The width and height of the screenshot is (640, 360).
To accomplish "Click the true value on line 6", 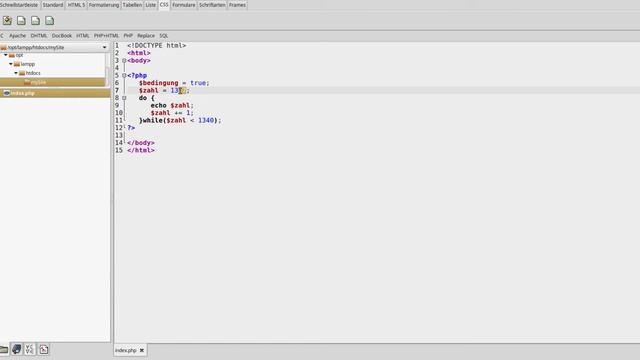I will click(x=198, y=83).
